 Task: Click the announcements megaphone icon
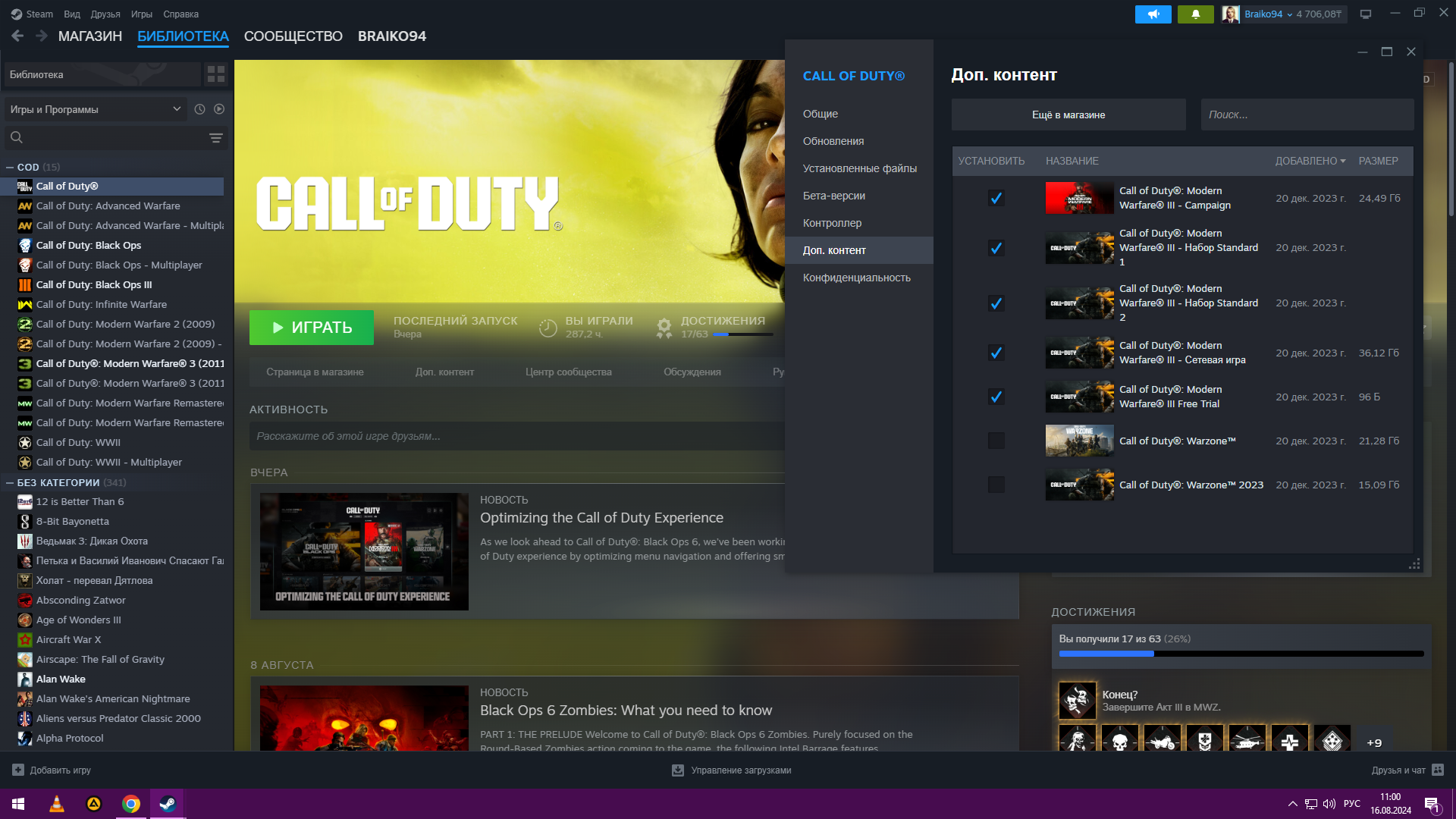1153,14
